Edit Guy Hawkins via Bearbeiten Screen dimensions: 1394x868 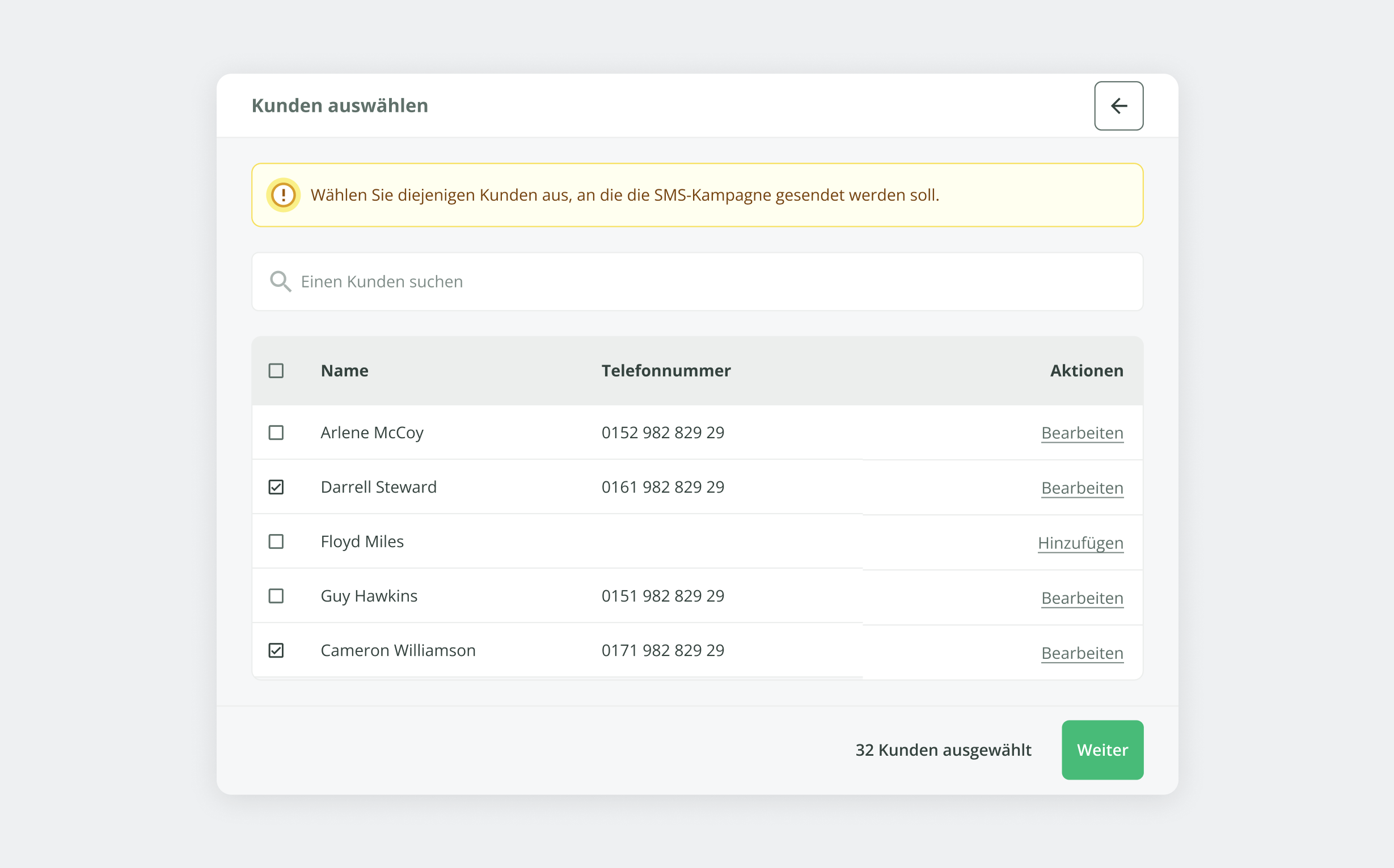click(1082, 598)
